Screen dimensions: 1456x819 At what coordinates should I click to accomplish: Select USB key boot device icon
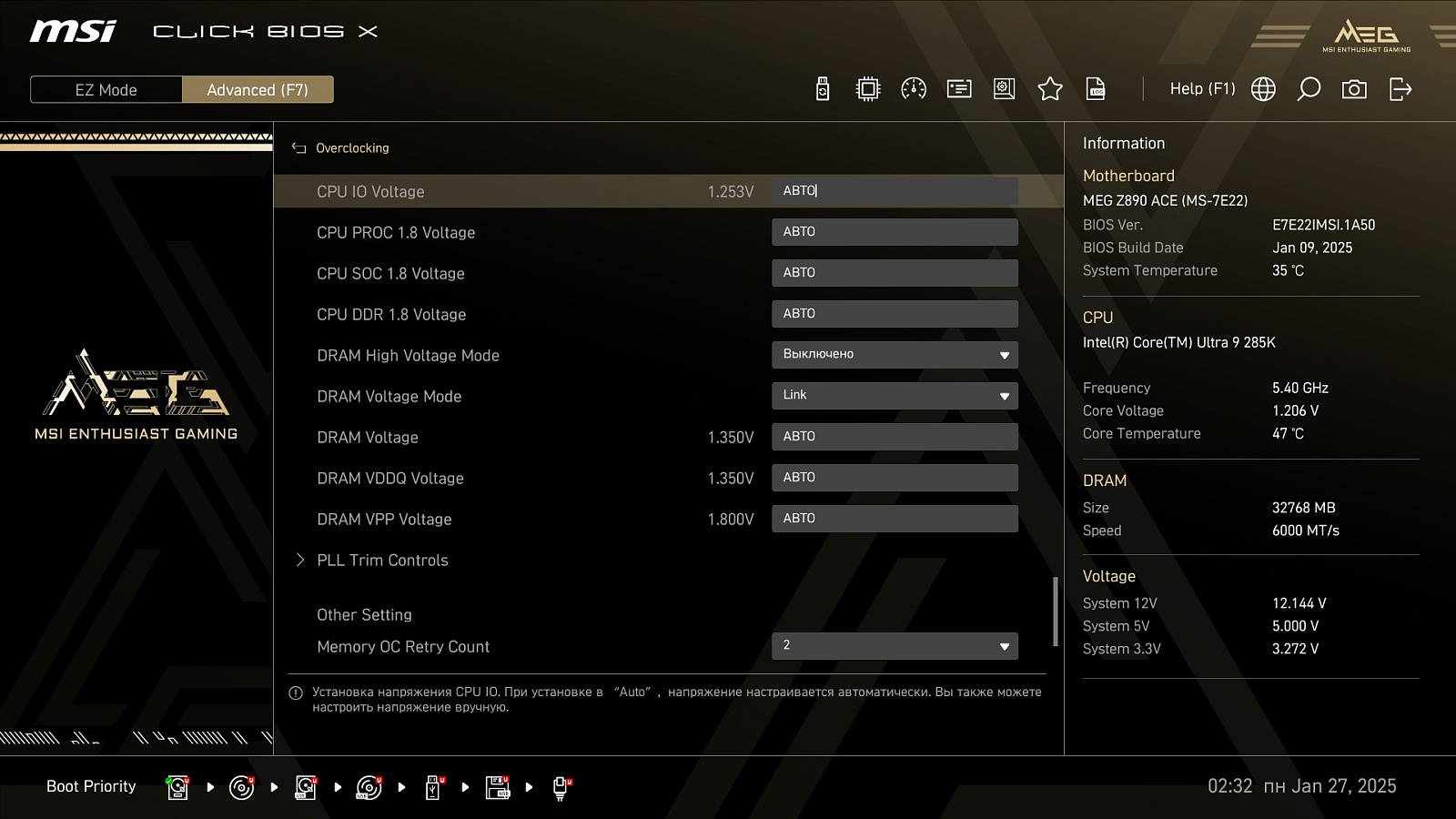(435, 787)
